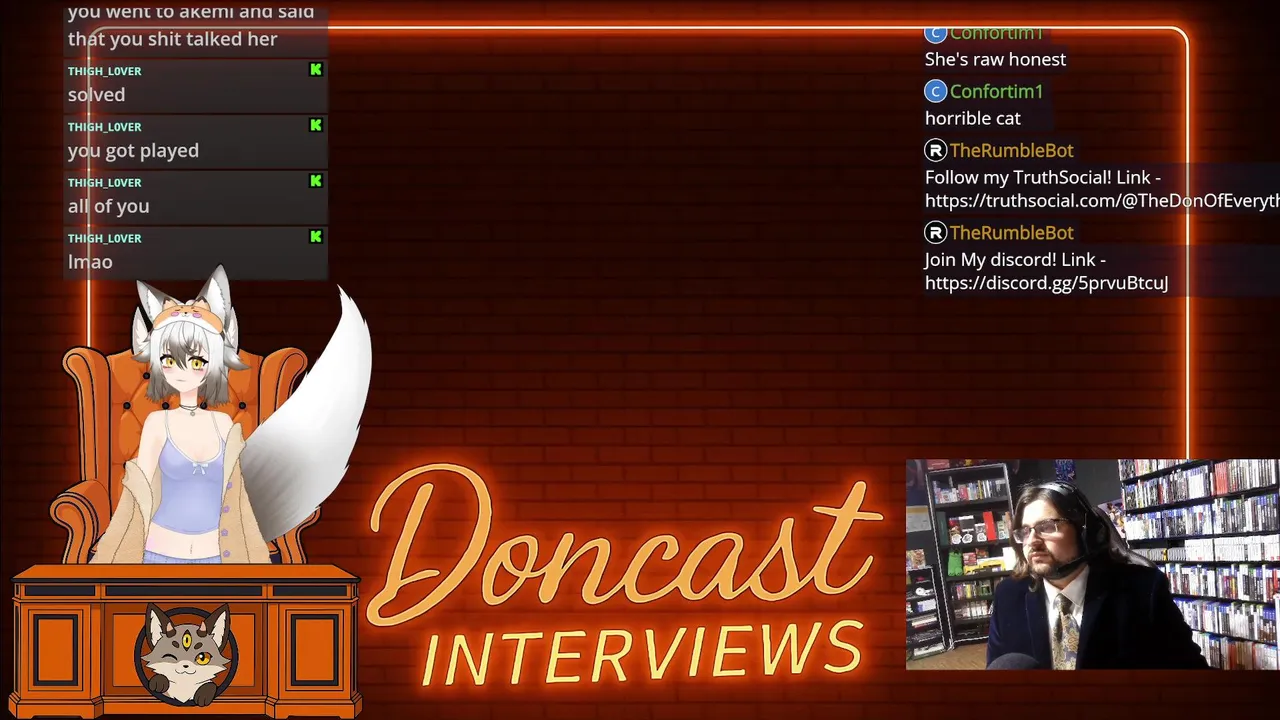Image resolution: width=1280 pixels, height=720 pixels.
Task: Click TheRumbleBot name above TruthSocial message
Action: pyautogui.click(x=1011, y=150)
